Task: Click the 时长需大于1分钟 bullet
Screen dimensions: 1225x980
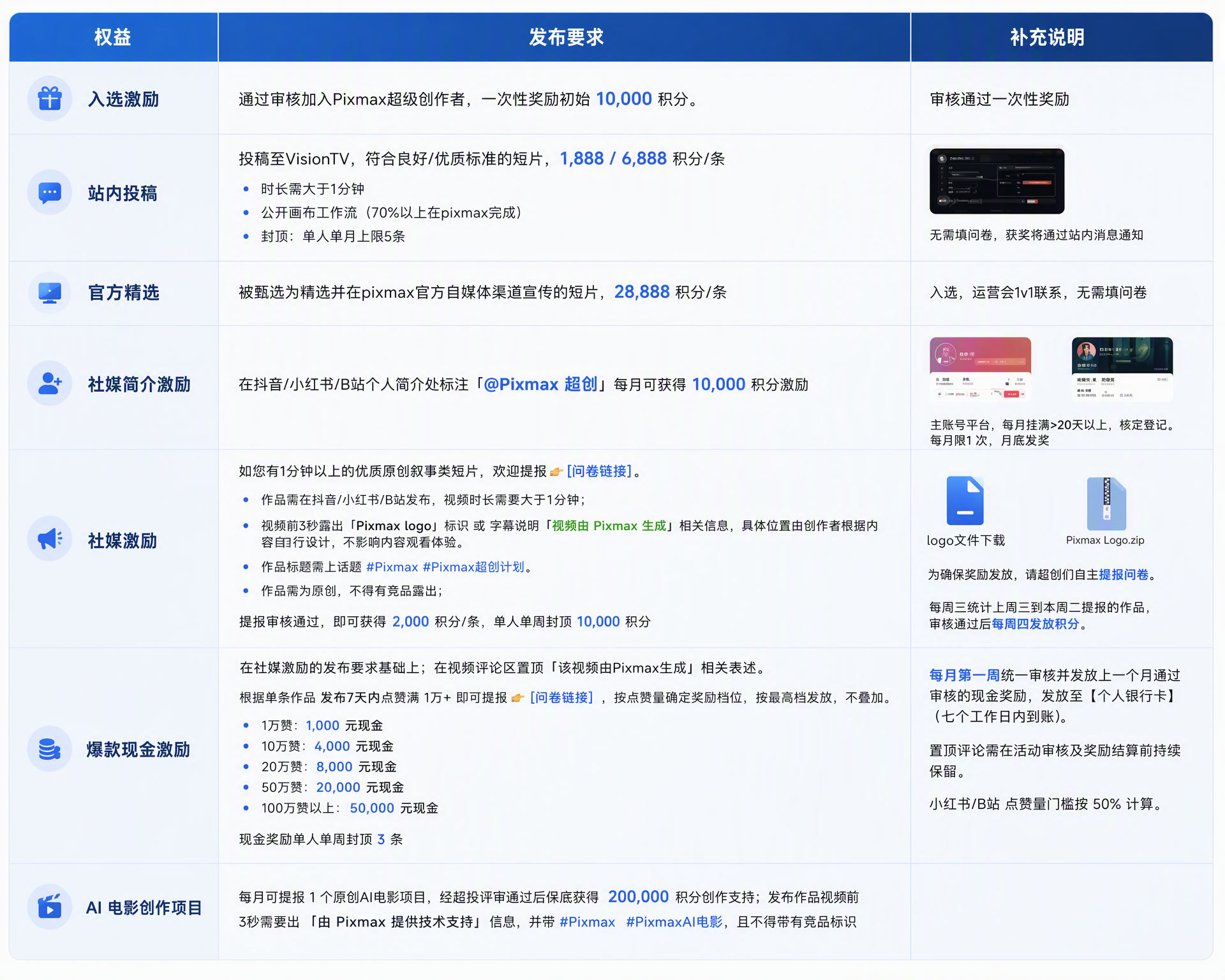Action: point(313,189)
